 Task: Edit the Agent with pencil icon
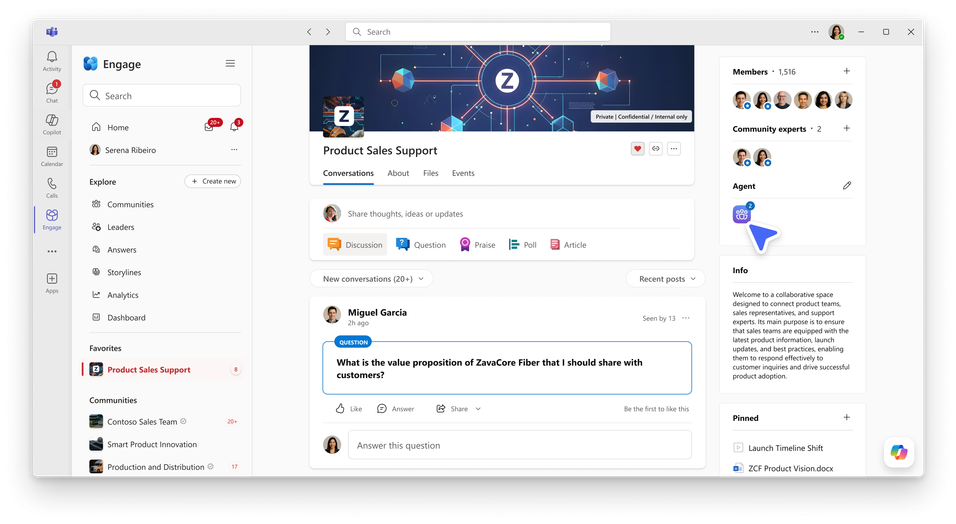point(847,185)
